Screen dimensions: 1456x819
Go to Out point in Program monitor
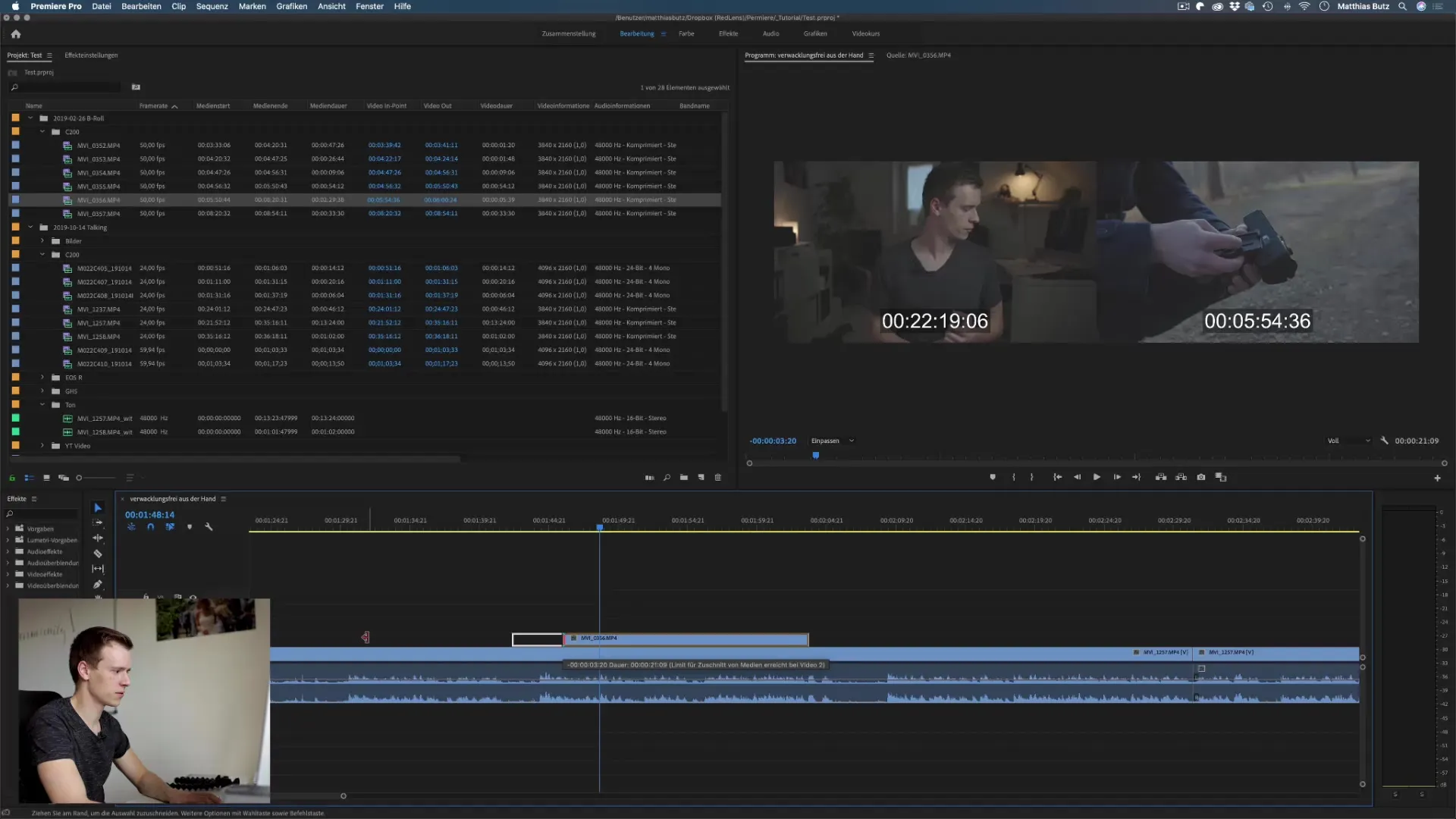tap(1136, 477)
